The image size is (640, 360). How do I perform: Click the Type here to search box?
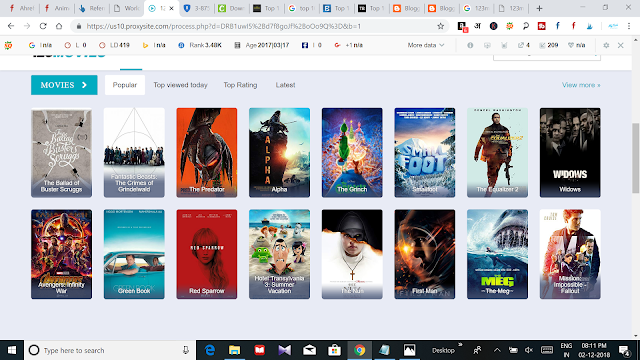[110, 350]
